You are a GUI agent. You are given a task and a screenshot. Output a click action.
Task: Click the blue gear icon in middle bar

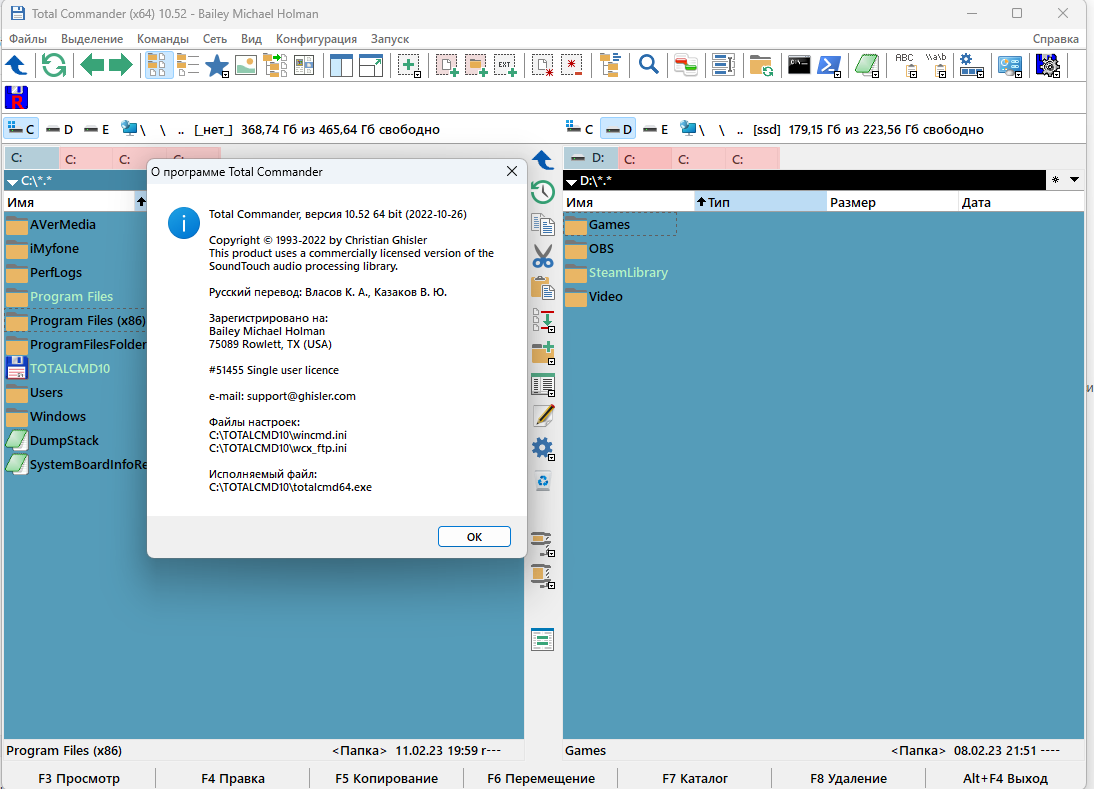543,449
